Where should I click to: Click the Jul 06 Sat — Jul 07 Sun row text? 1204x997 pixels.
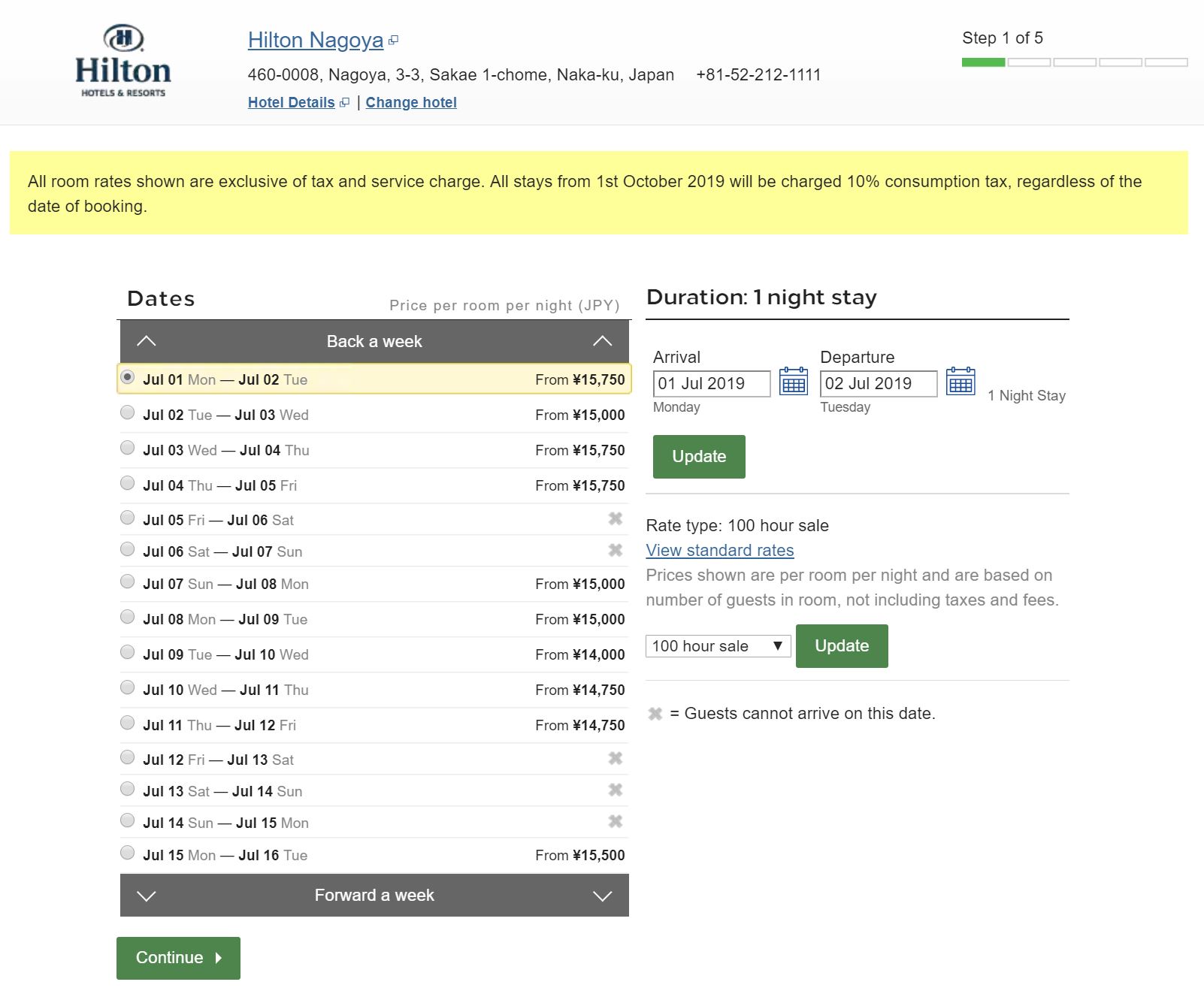click(x=222, y=551)
